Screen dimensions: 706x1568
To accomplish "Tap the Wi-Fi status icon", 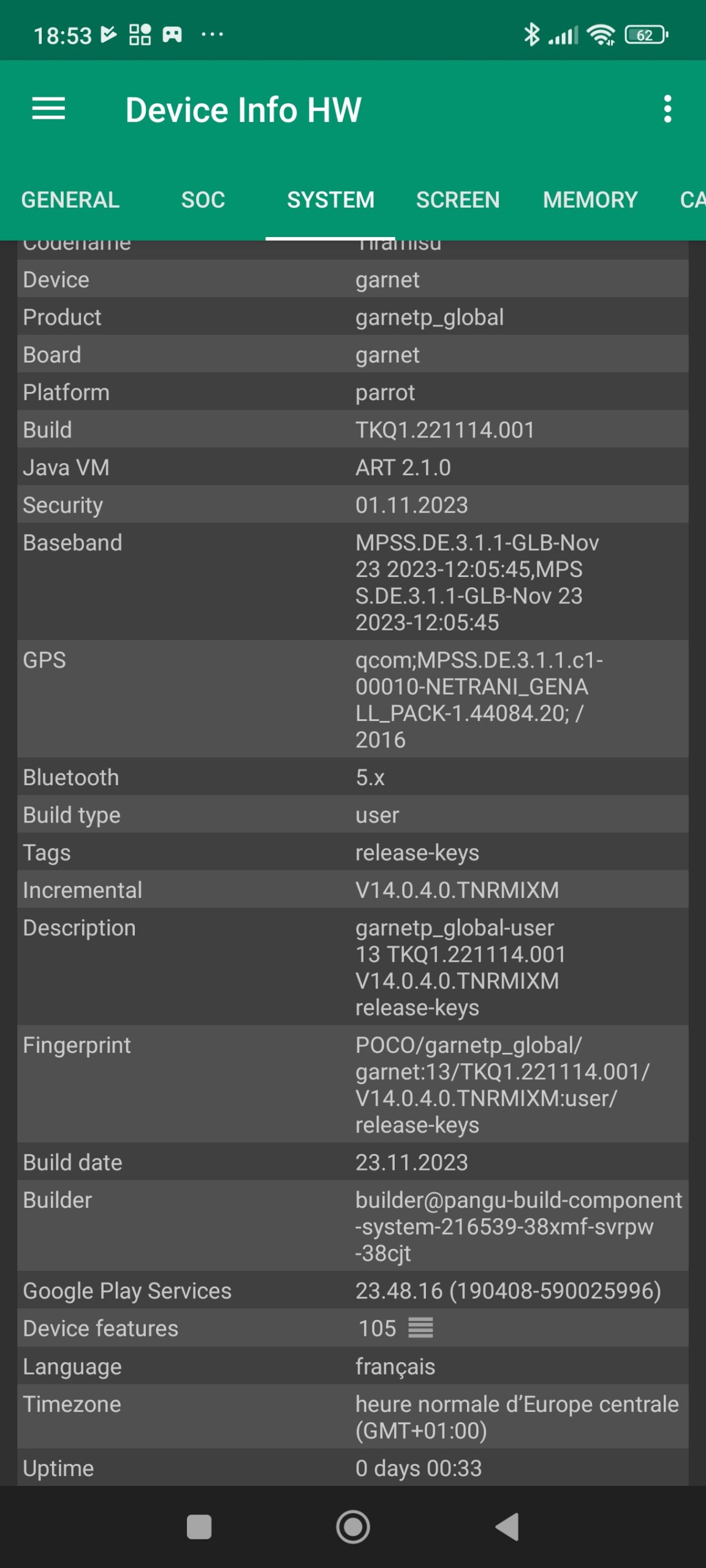I will [601, 35].
